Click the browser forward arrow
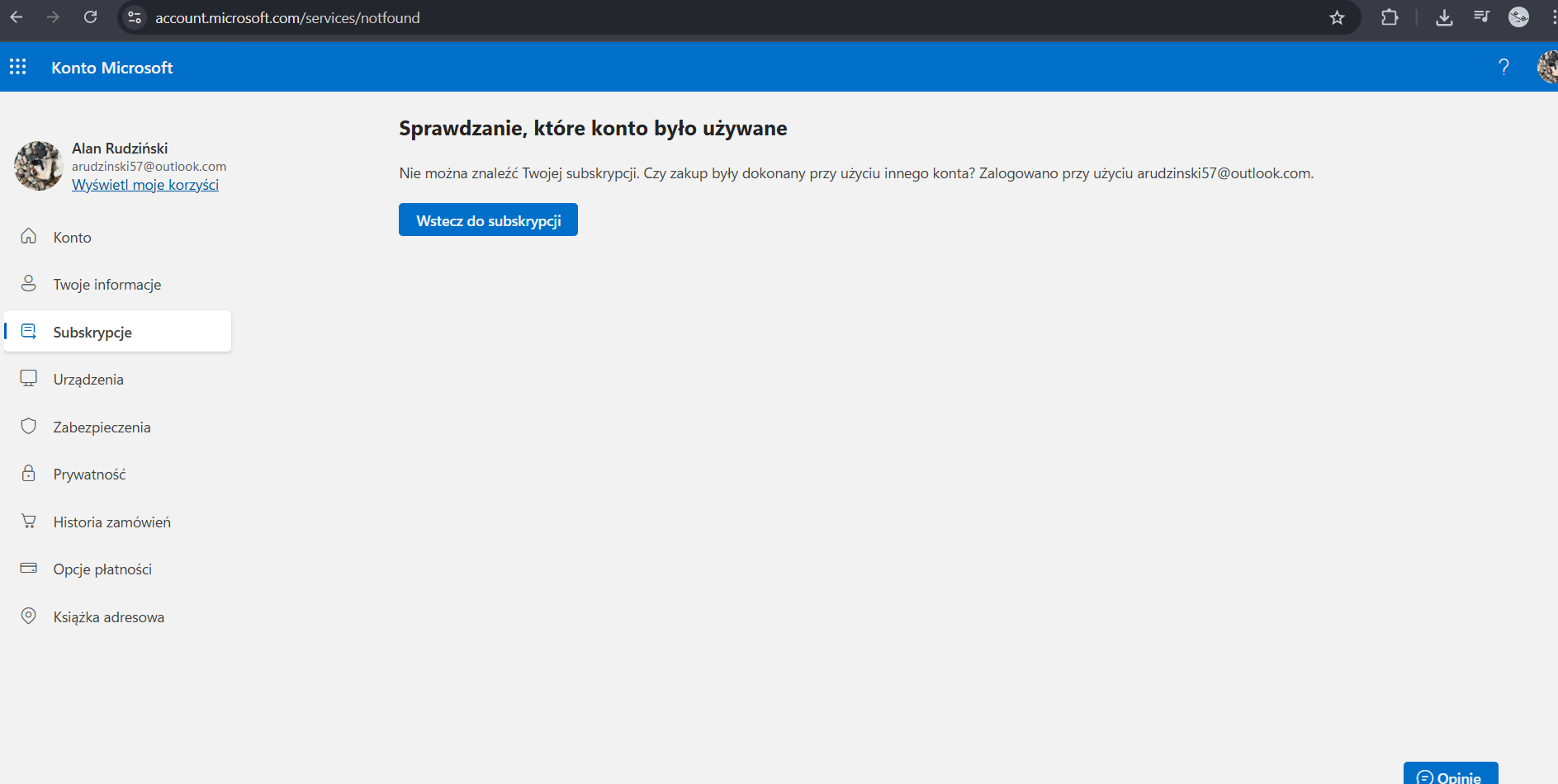The width and height of the screenshot is (1558, 784). (x=53, y=17)
